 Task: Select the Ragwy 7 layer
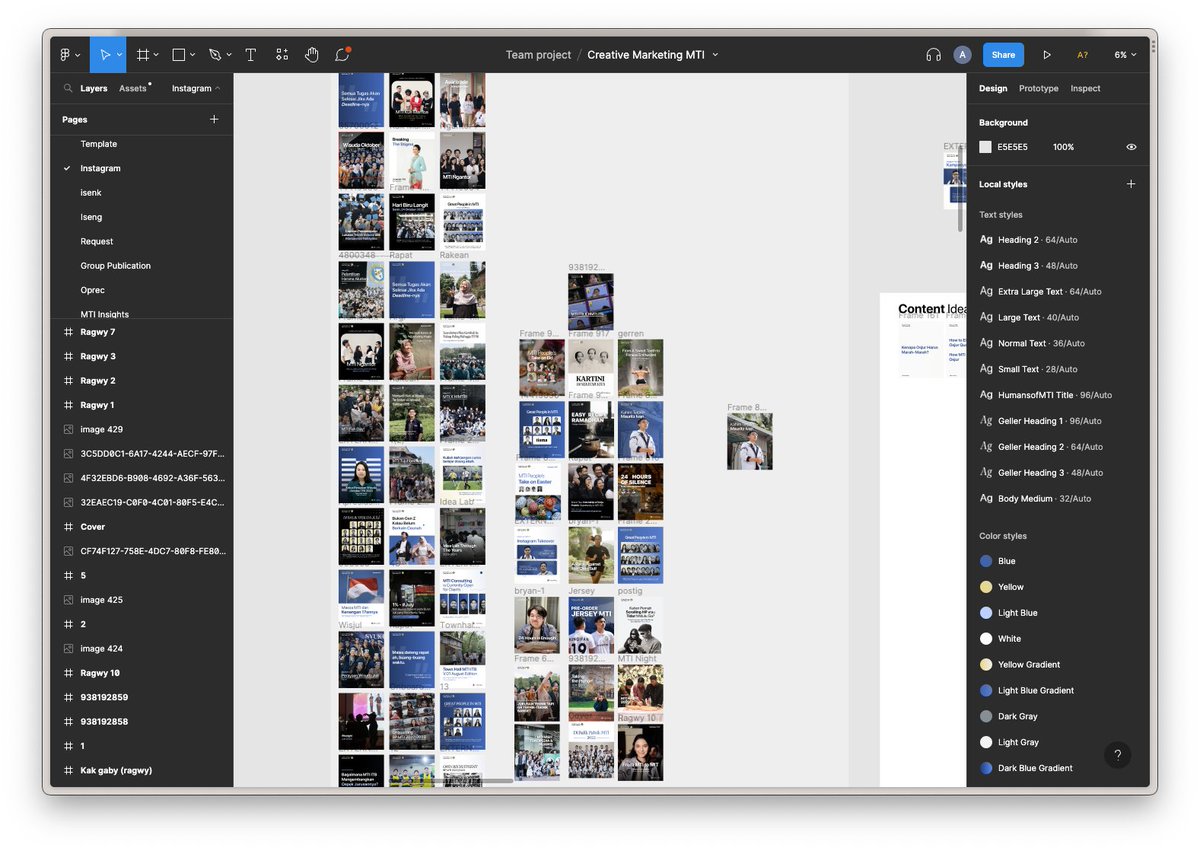coord(100,332)
